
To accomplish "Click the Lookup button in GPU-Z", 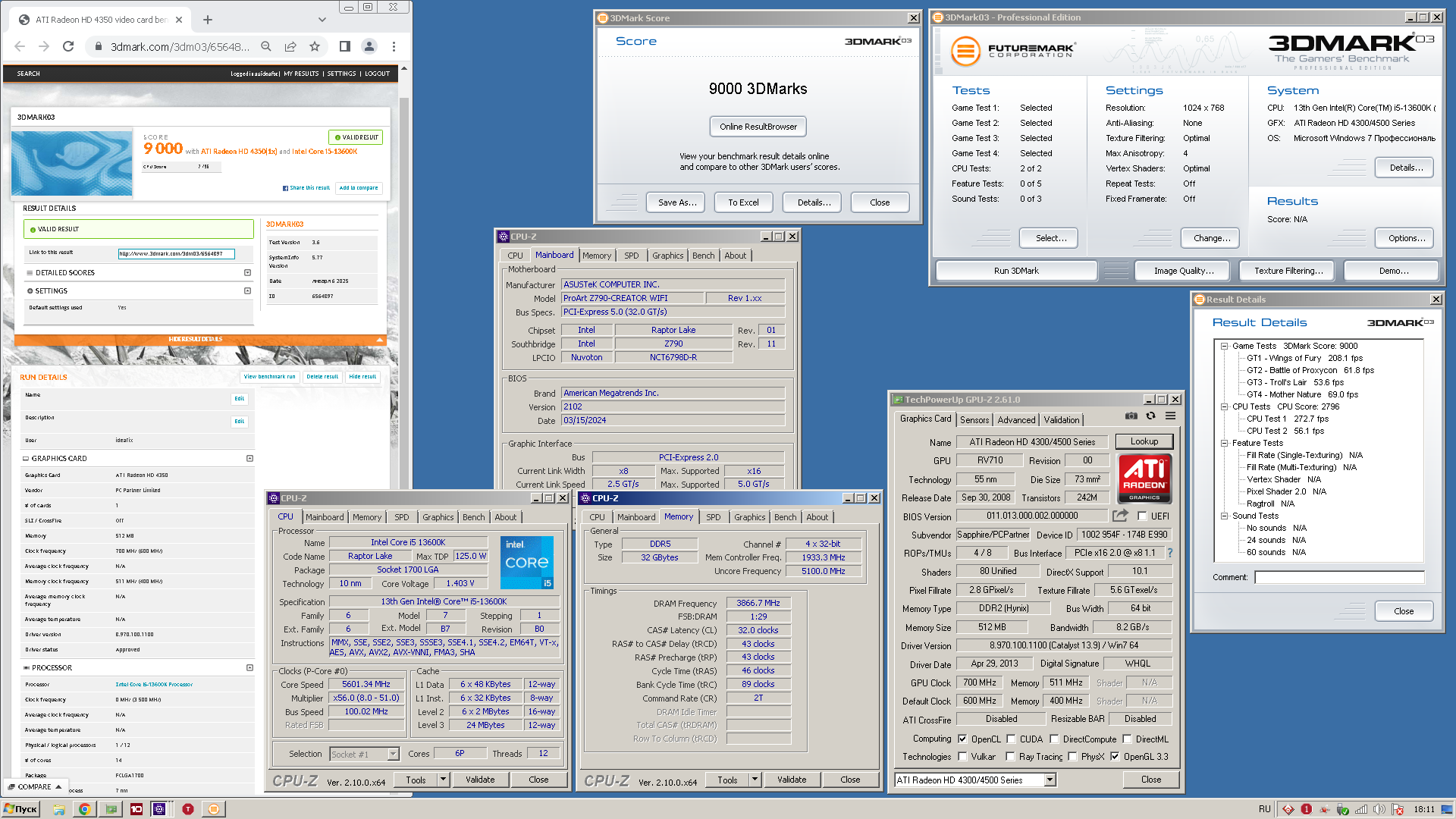I will click(x=1144, y=441).
